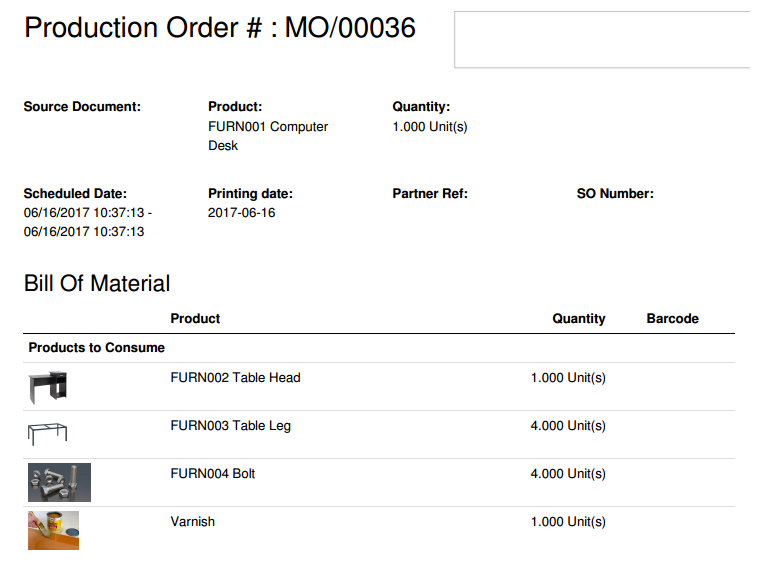Click the Bolt product image

tap(59, 482)
